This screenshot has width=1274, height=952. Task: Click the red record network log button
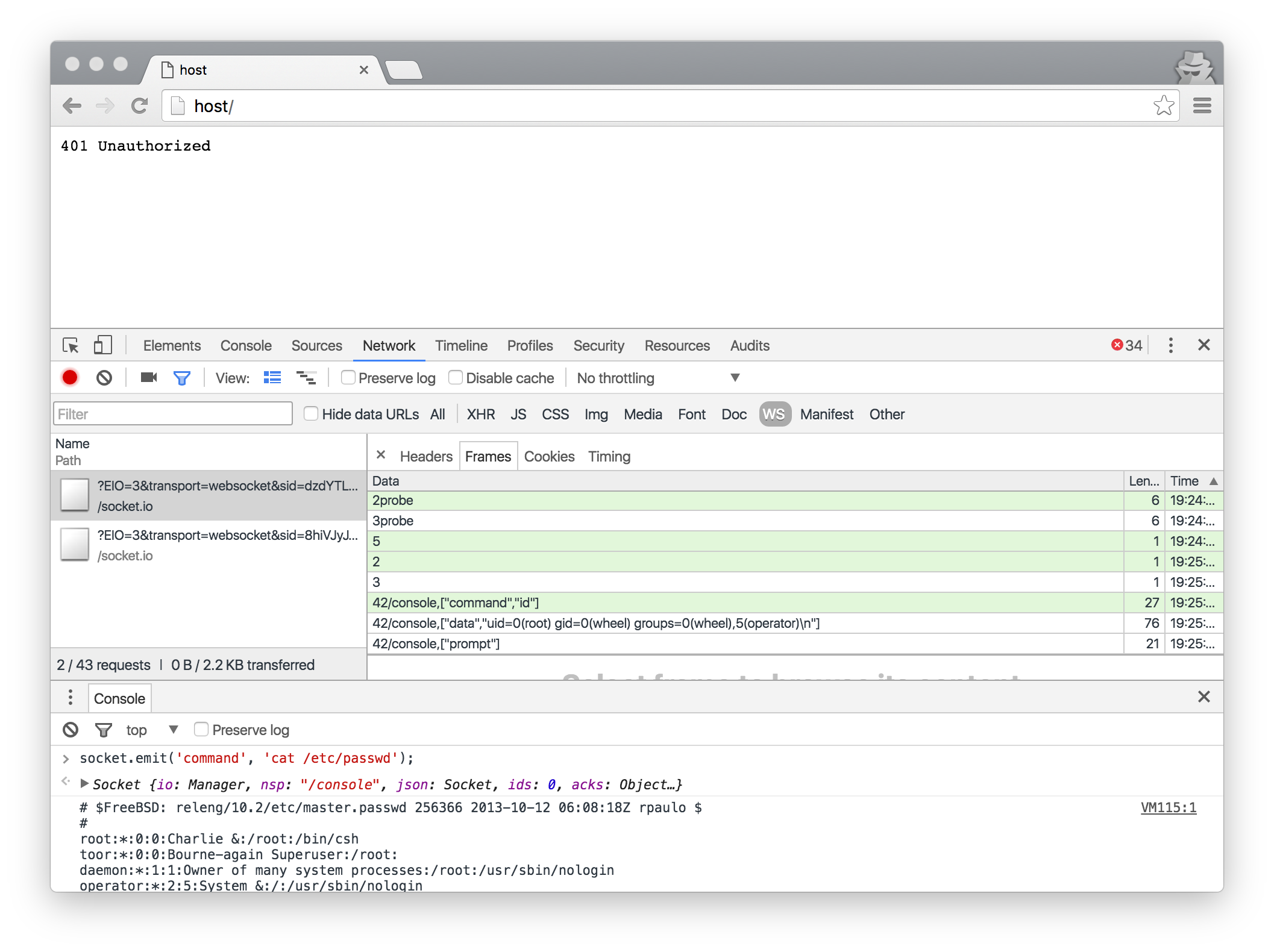point(70,378)
